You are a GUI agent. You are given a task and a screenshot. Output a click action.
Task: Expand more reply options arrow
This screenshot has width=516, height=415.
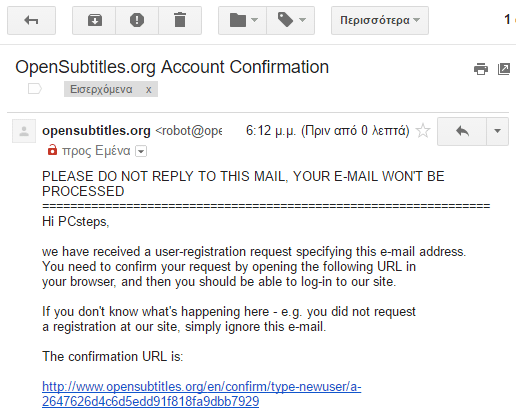497,131
